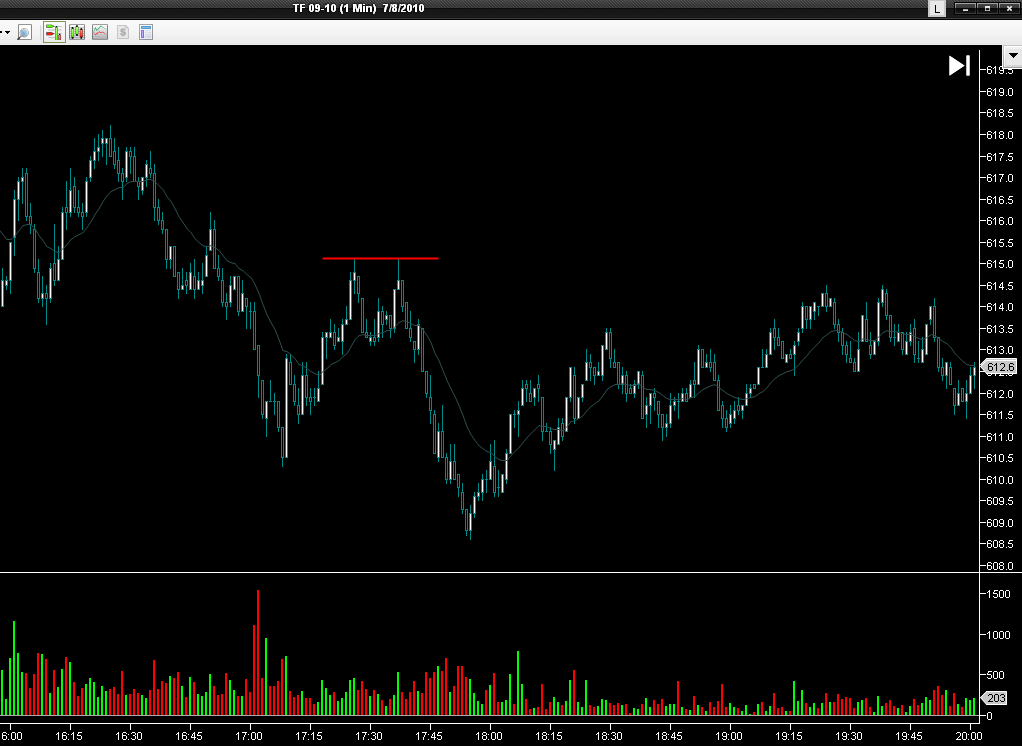Close the chart window

point(1008,8)
